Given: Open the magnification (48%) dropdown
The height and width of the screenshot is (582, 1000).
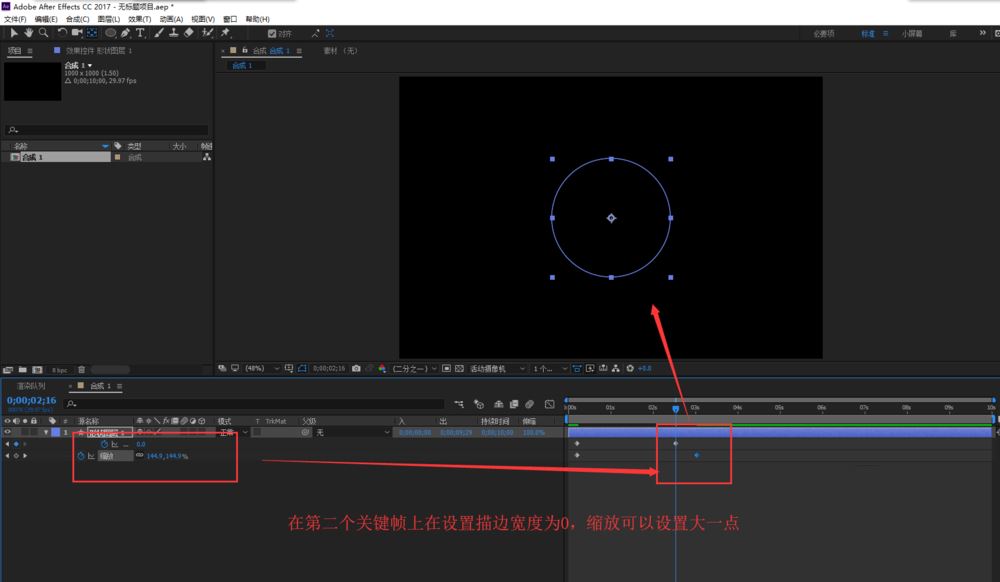Looking at the screenshot, I should pos(262,368).
